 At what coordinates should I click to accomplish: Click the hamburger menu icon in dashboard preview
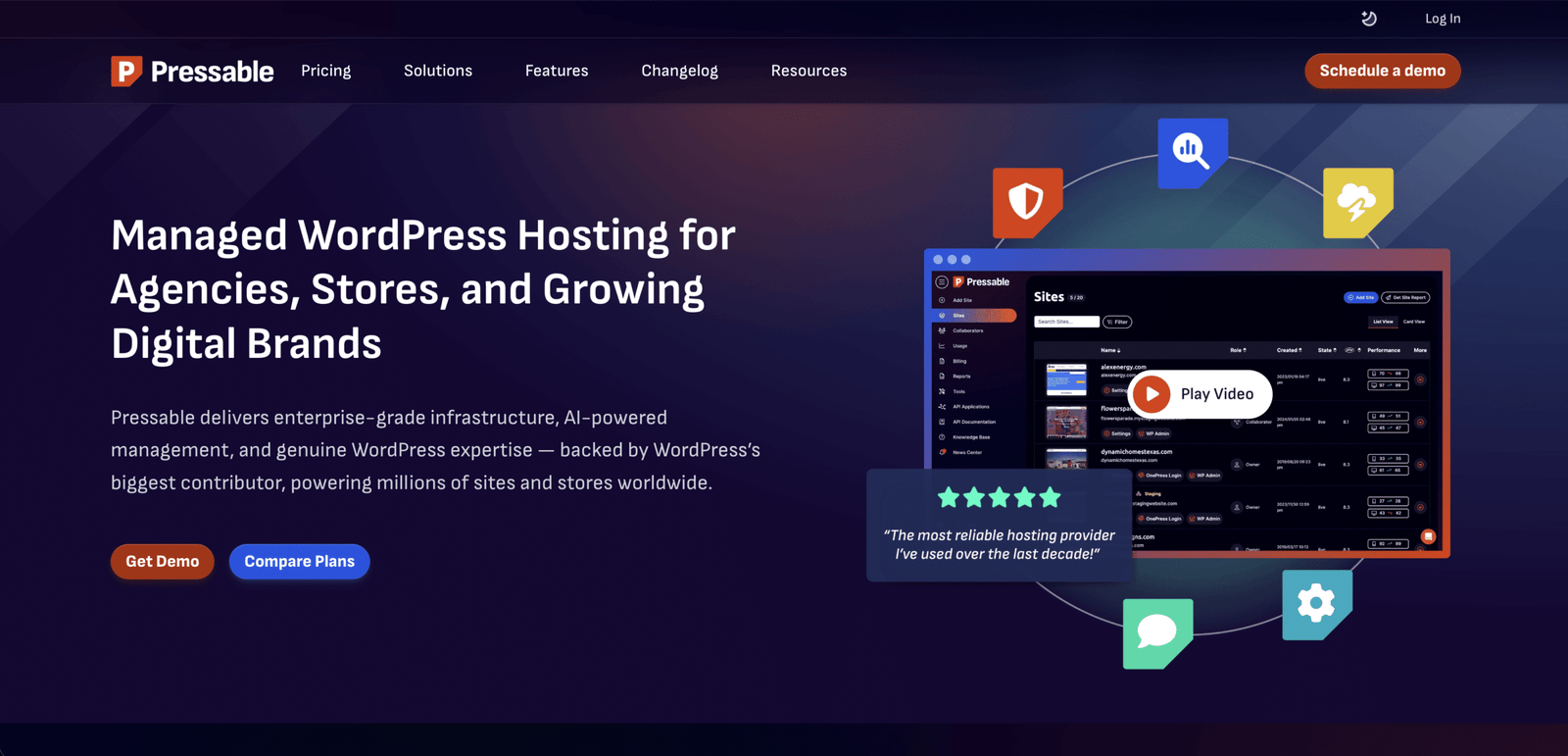[942, 281]
